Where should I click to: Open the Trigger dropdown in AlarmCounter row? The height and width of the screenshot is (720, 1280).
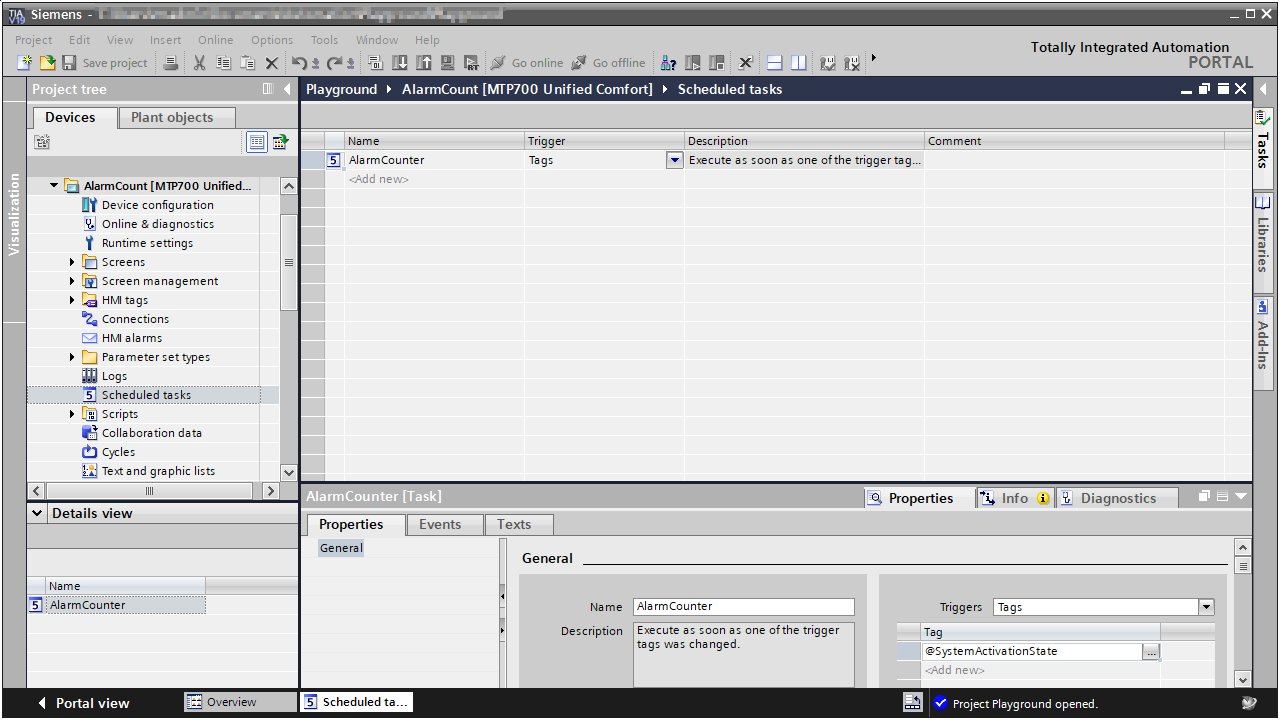click(x=675, y=160)
